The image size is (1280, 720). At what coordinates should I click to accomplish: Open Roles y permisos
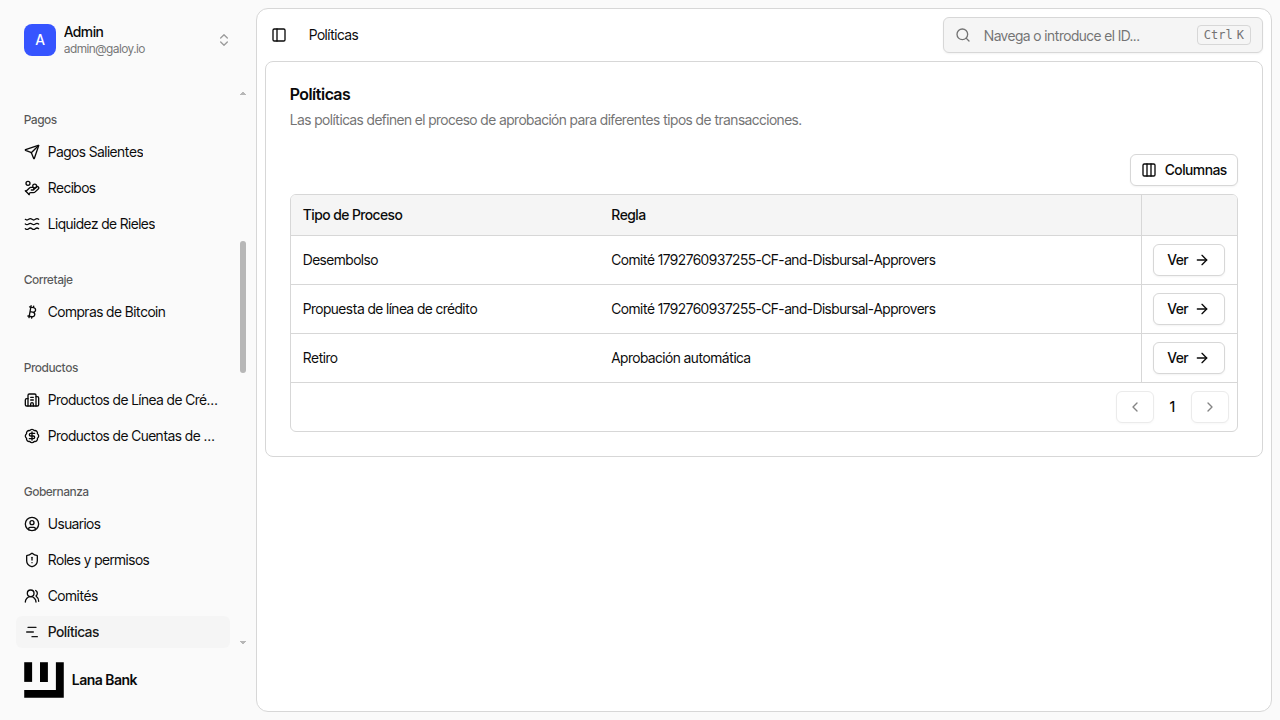[x=123, y=560]
